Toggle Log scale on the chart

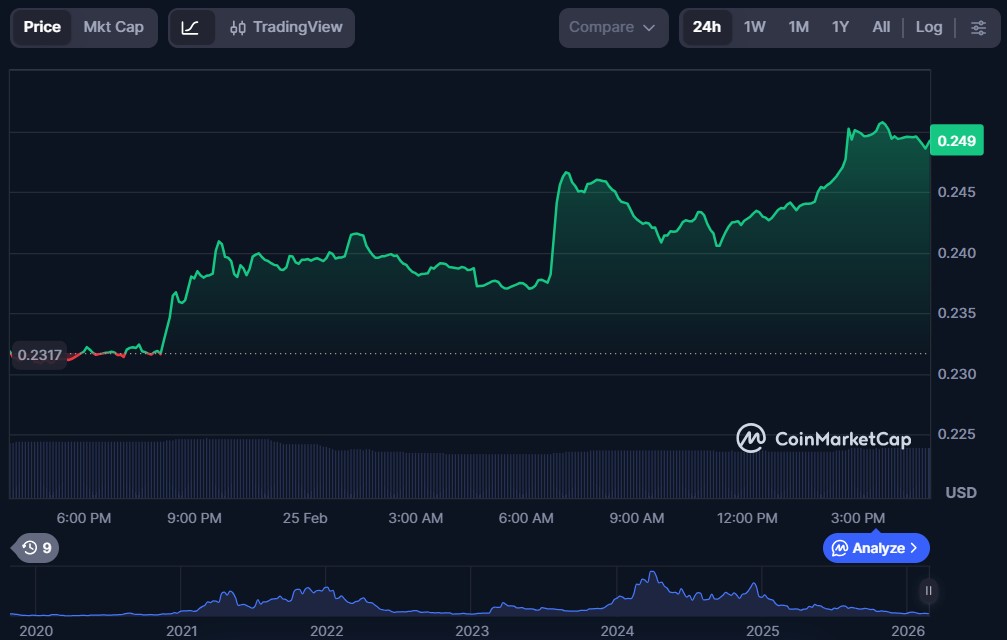929,27
